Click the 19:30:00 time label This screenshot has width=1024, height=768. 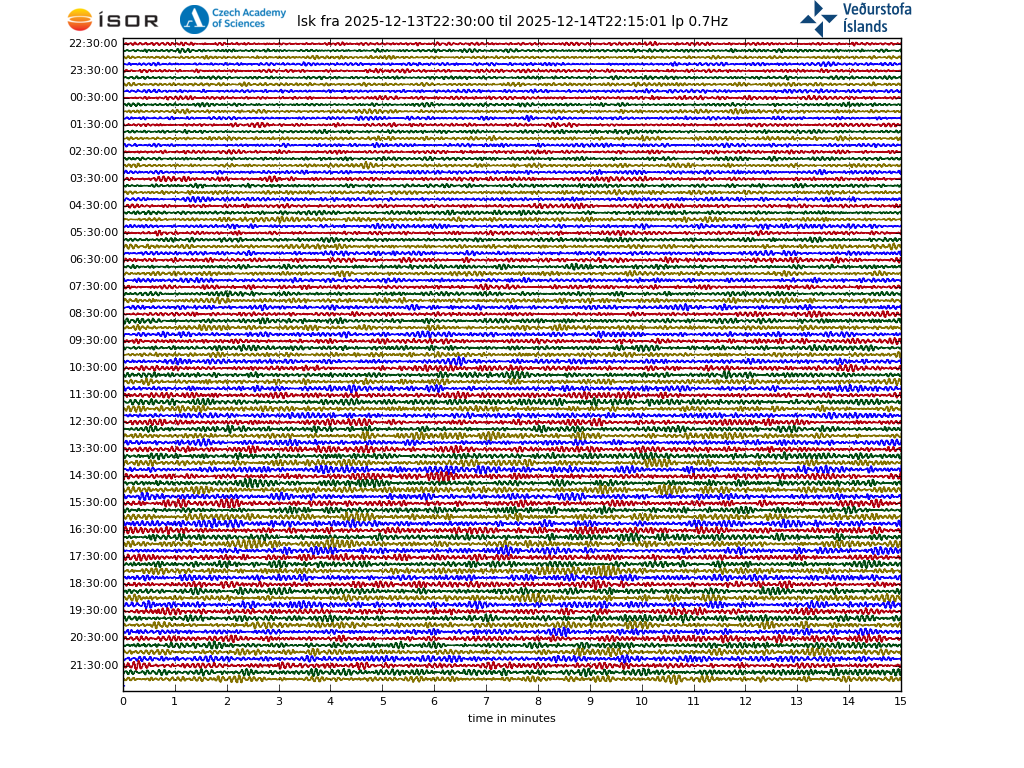[93, 611]
